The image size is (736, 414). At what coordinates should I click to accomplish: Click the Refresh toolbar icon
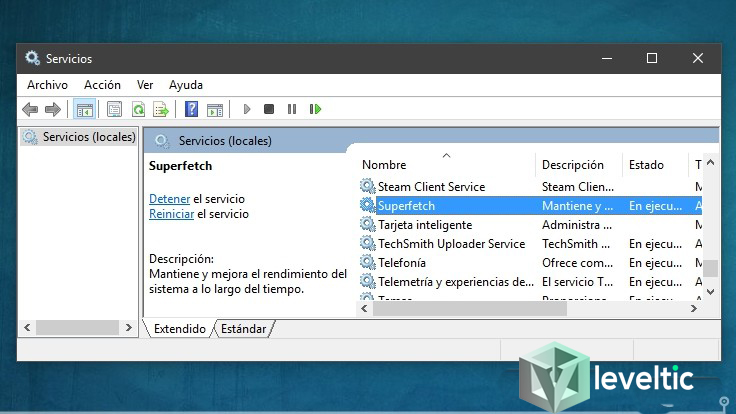point(138,109)
